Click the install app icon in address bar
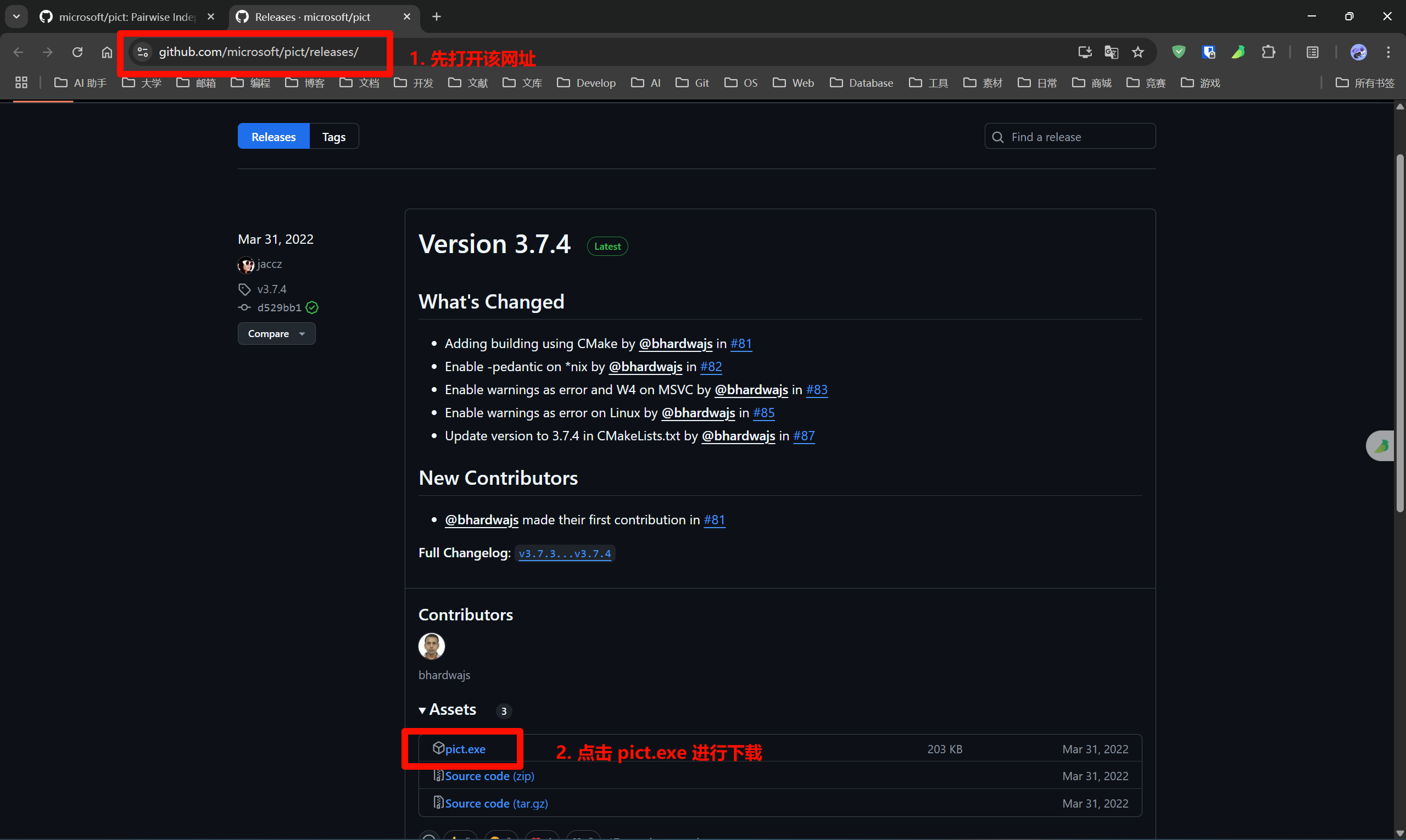The width and height of the screenshot is (1406, 840). click(1084, 52)
